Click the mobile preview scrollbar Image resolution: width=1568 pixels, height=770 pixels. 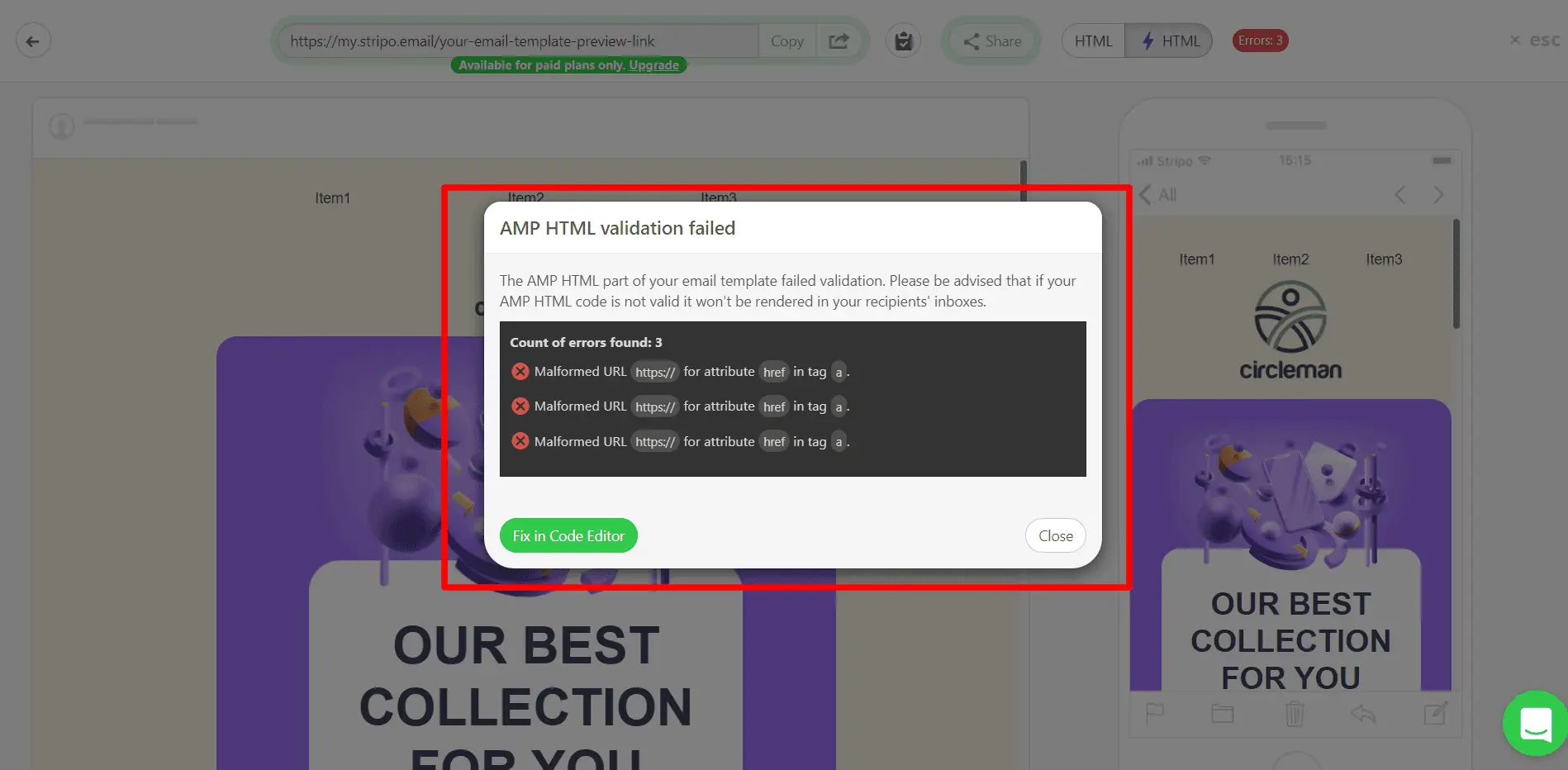(1456, 273)
